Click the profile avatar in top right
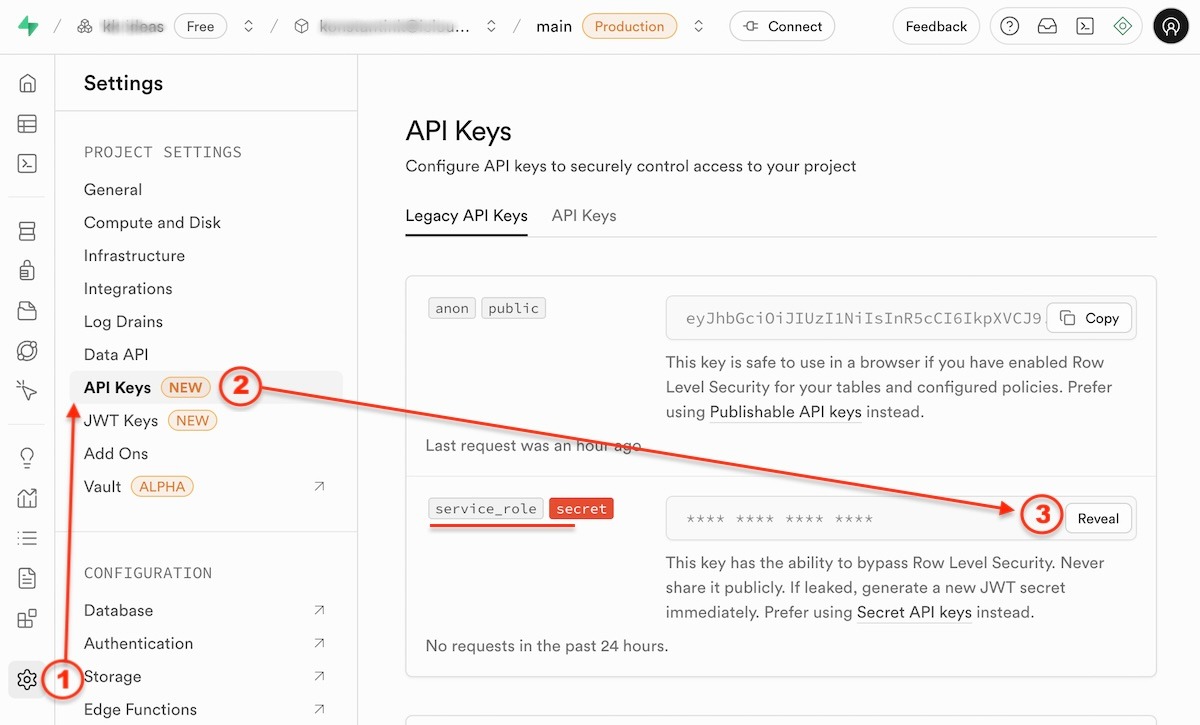 click(x=1171, y=26)
